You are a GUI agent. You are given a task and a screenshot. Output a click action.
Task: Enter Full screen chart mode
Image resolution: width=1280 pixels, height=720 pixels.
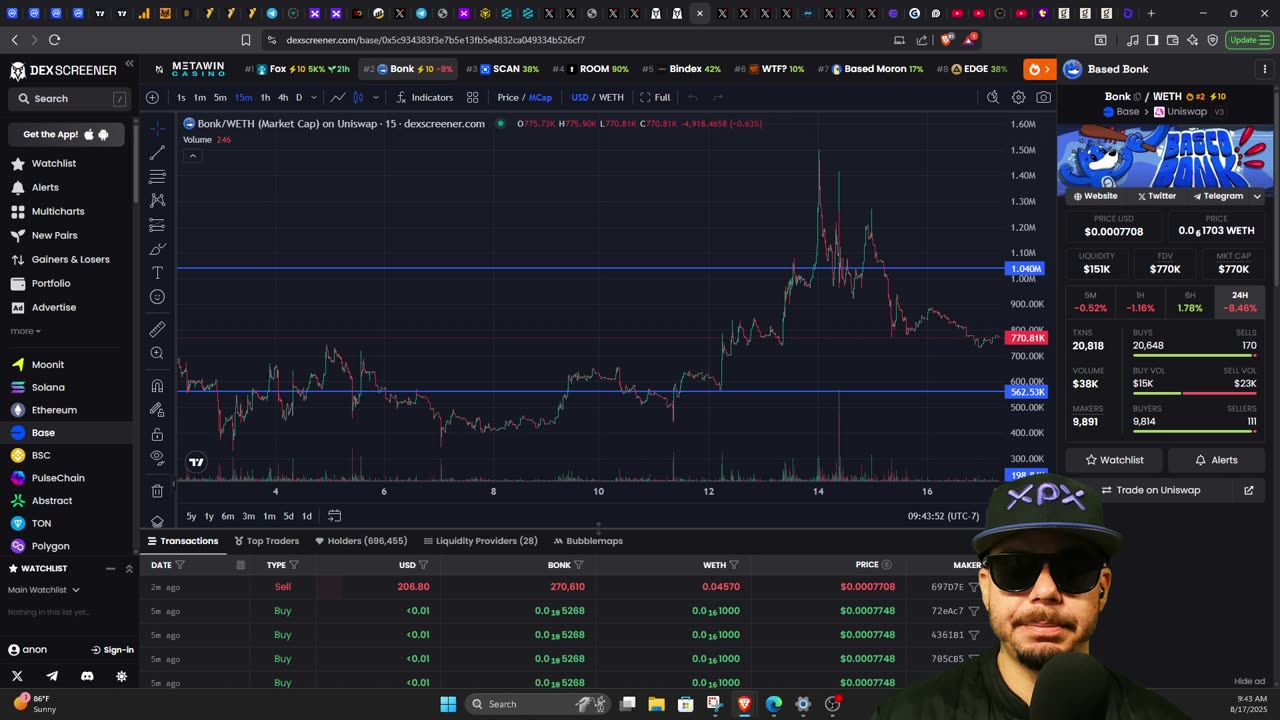655,97
